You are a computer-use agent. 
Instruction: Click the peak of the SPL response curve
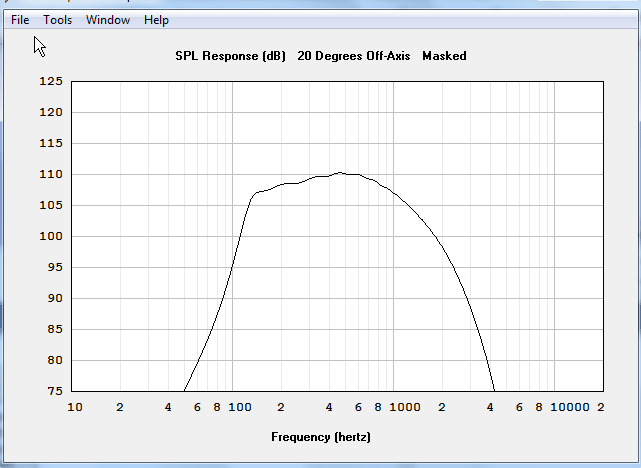[340, 172]
